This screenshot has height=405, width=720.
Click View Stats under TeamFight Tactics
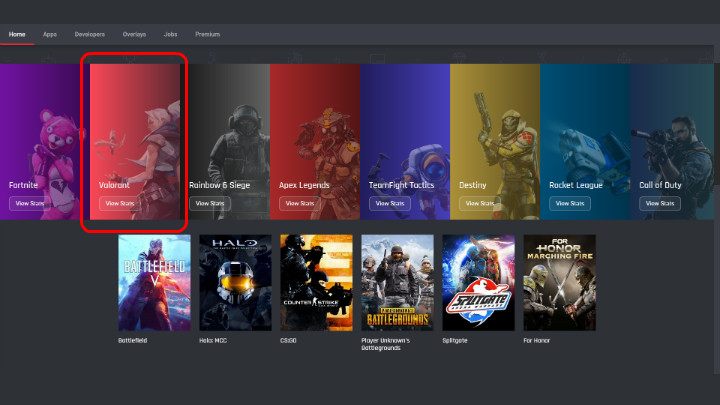click(390, 203)
